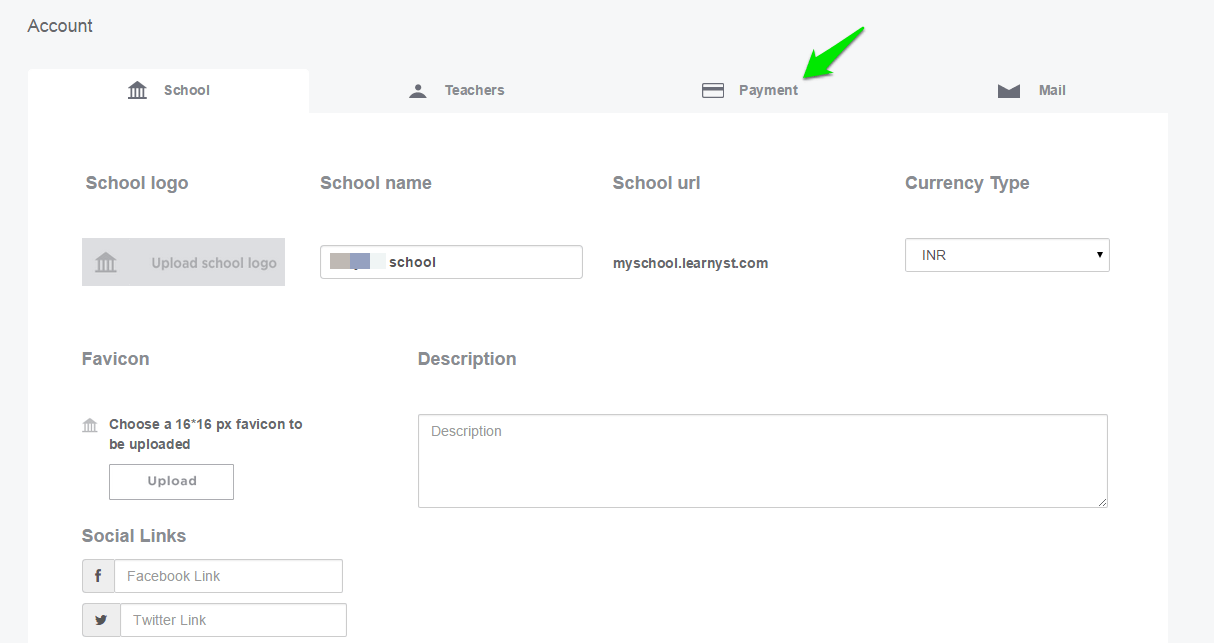This screenshot has width=1214, height=643.
Task: Click the Currency Type dropdown arrow
Action: pyautogui.click(x=1100, y=255)
